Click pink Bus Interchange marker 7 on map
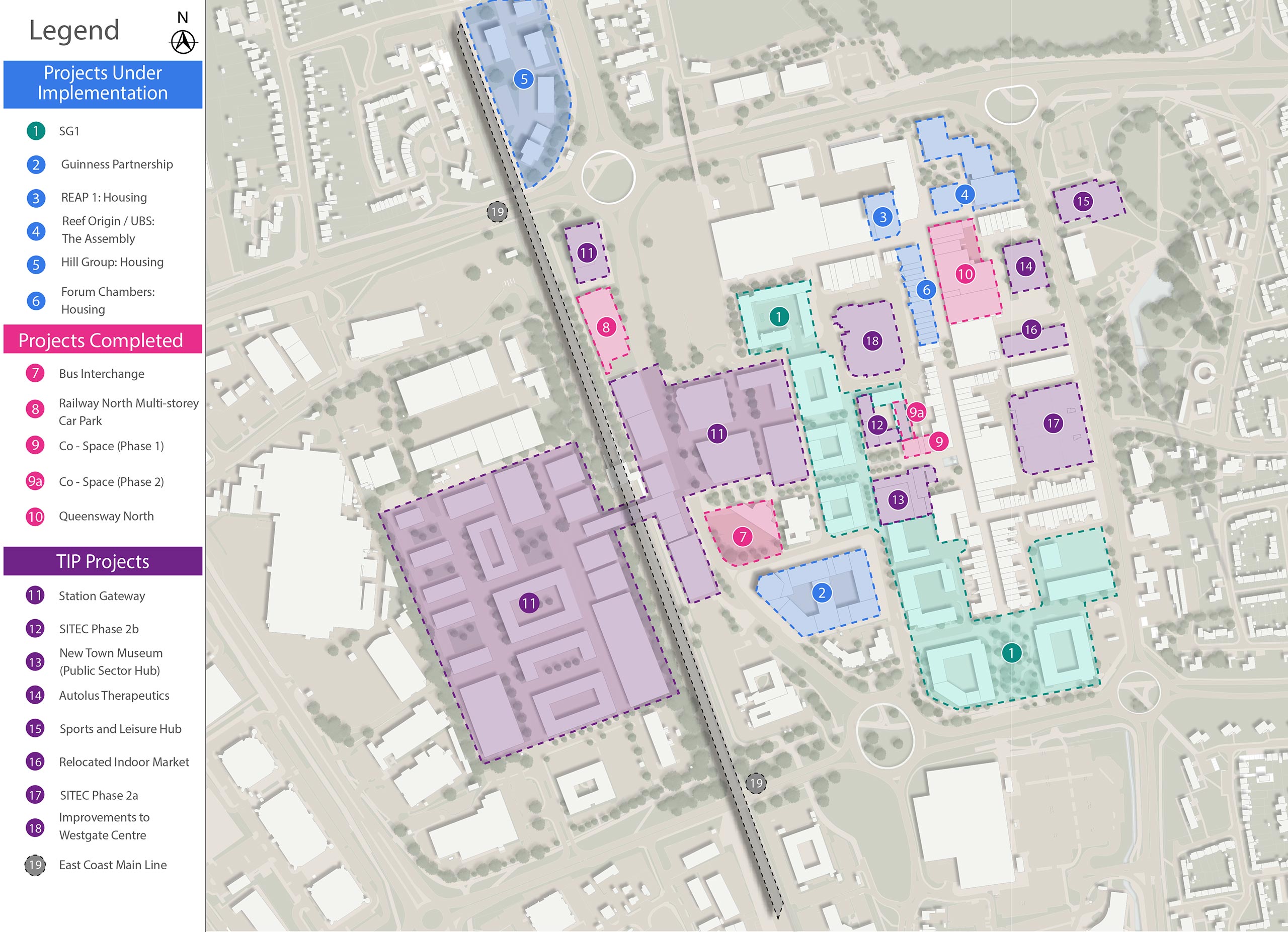The image size is (1288, 932). tap(742, 536)
